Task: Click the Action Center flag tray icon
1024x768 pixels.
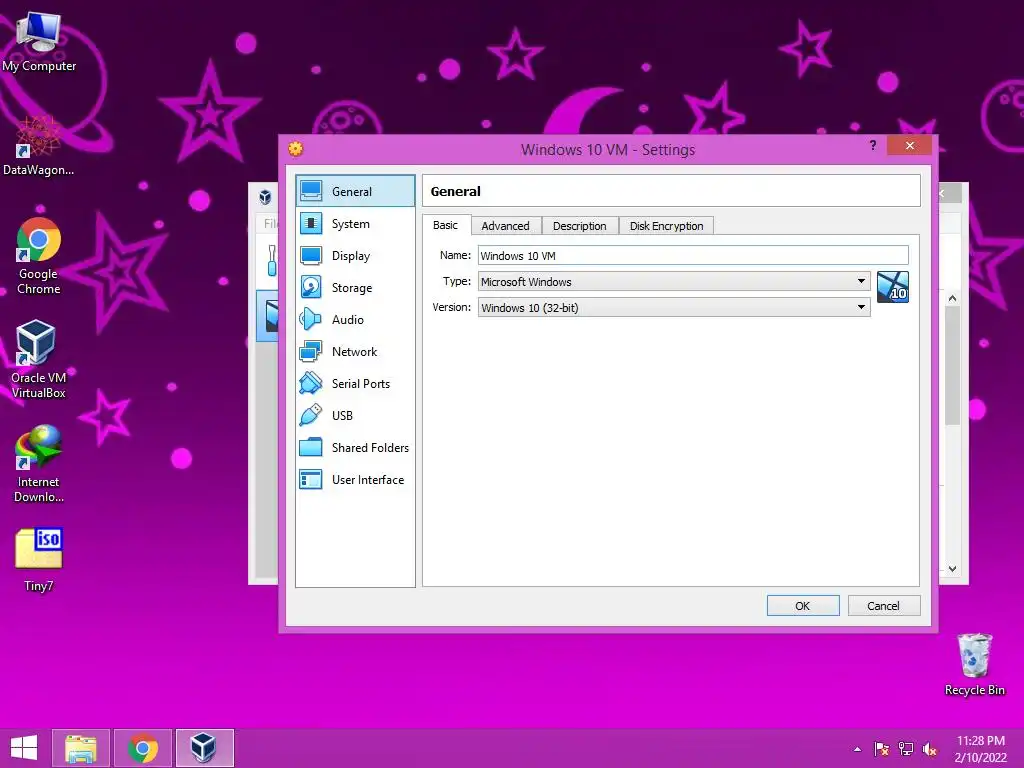Action: click(x=882, y=750)
